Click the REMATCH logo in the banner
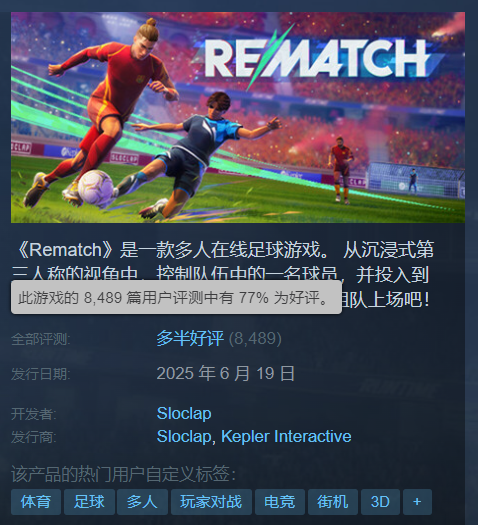Image resolution: width=478 pixels, height=525 pixels. (316, 58)
